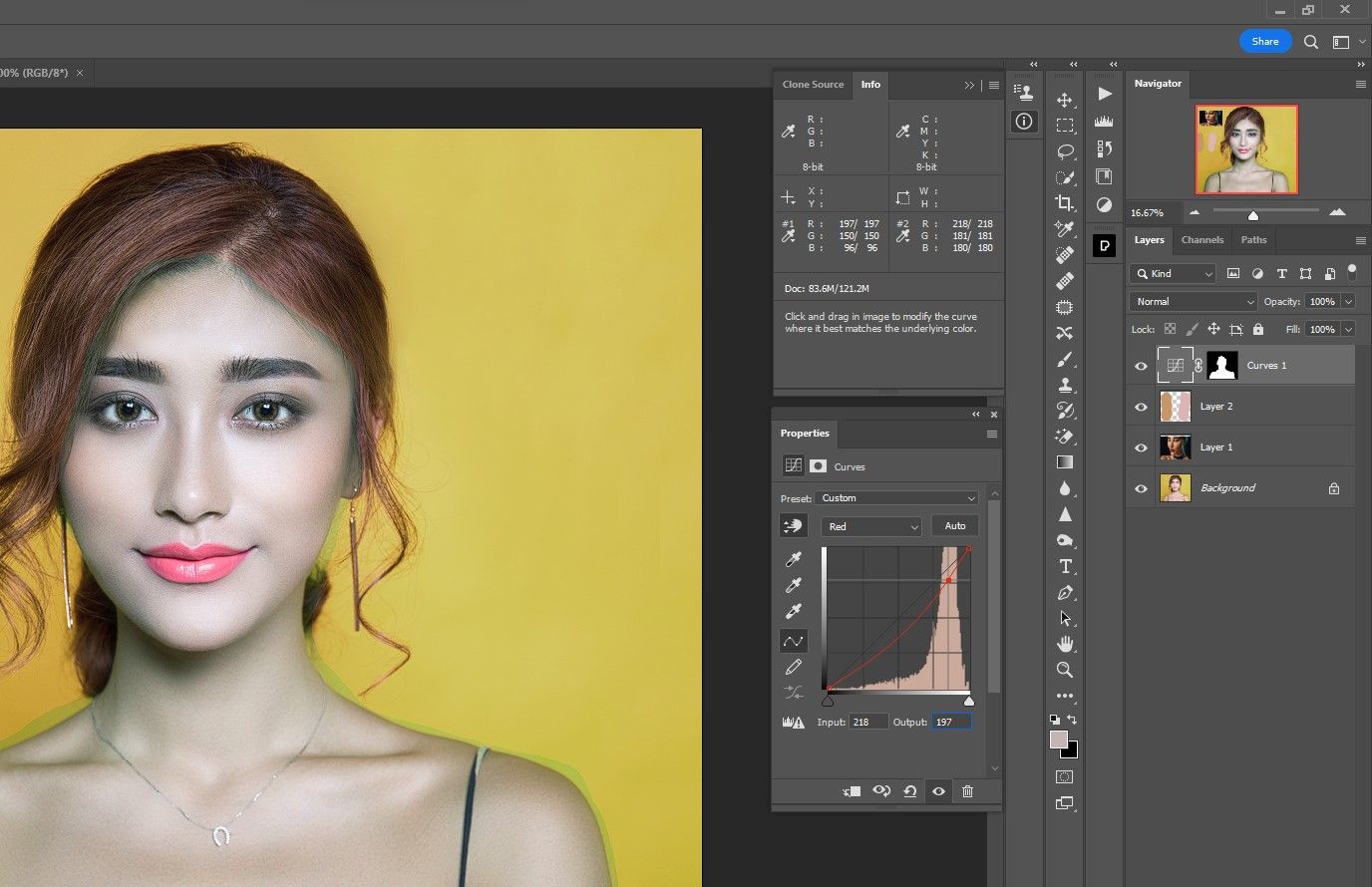Select the Quick Selection tool
The image size is (1372, 887).
click(x=1065, y=177)
